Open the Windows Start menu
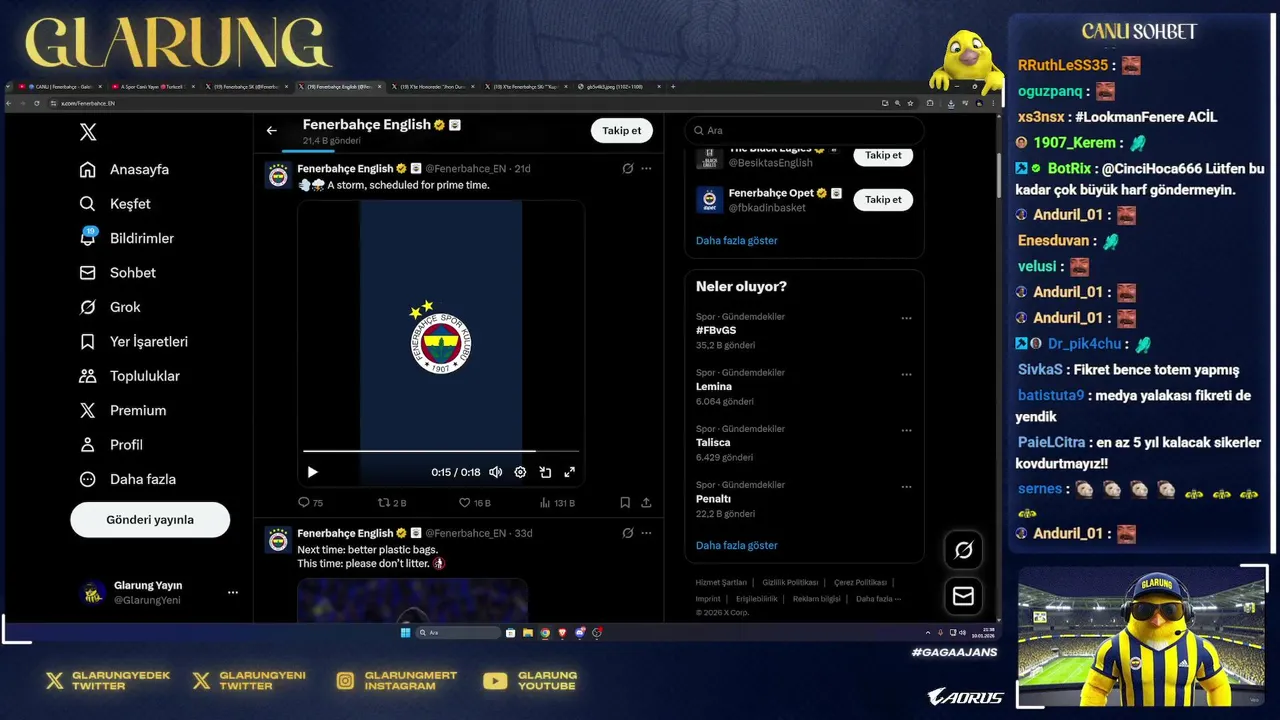Viewport: 1280px width, 720px height. click(405, 633)
